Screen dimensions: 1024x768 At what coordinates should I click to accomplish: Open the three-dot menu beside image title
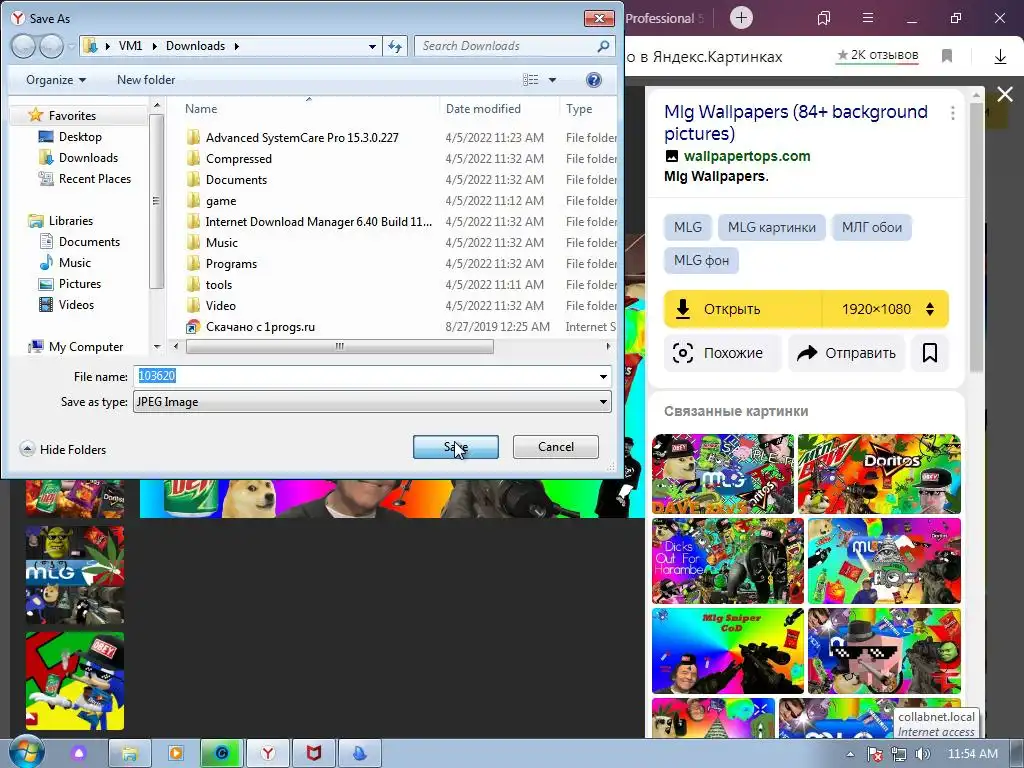tap(953, 113)
